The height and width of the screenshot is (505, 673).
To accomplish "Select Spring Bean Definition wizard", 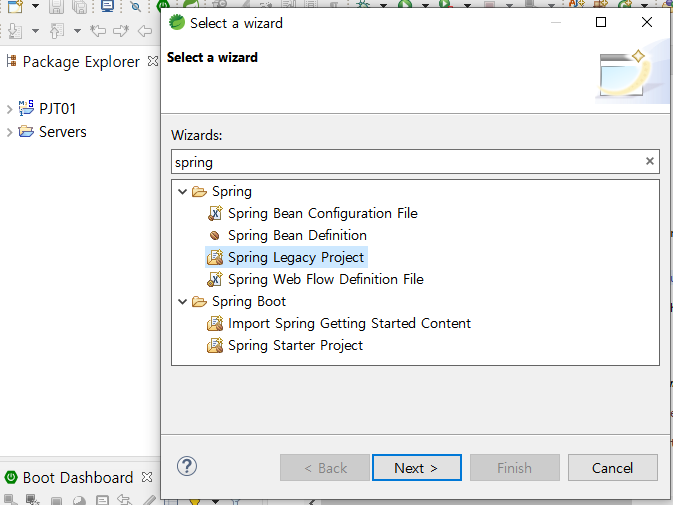I will click(297, 235).
